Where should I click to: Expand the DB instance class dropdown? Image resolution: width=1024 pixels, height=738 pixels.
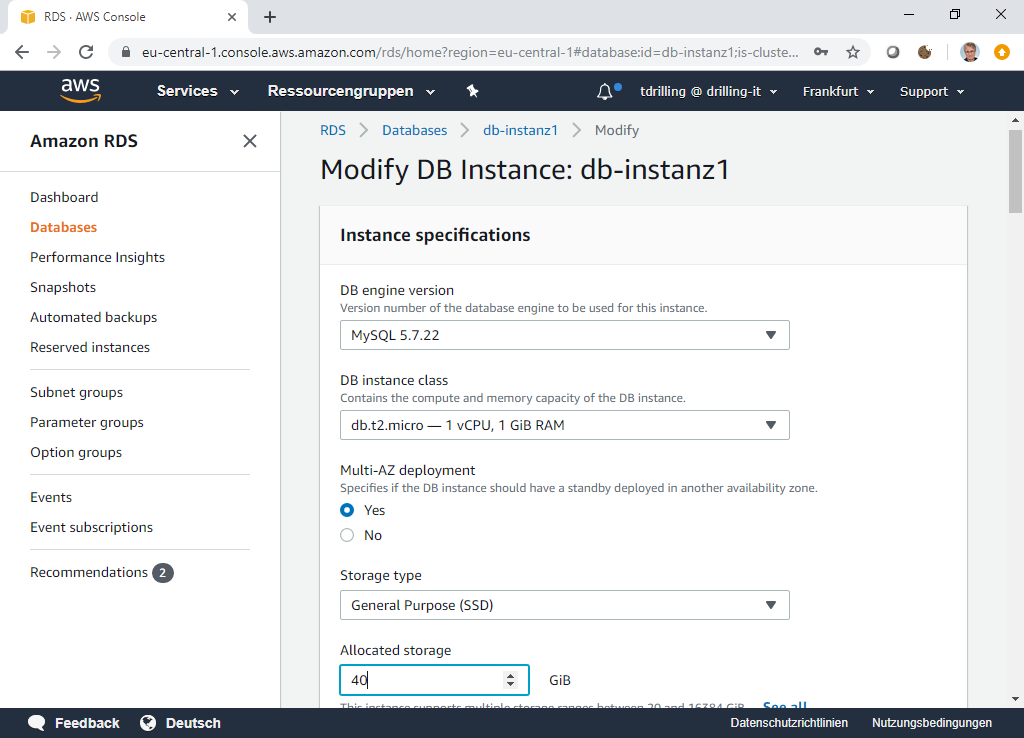[x=564, y=425]
